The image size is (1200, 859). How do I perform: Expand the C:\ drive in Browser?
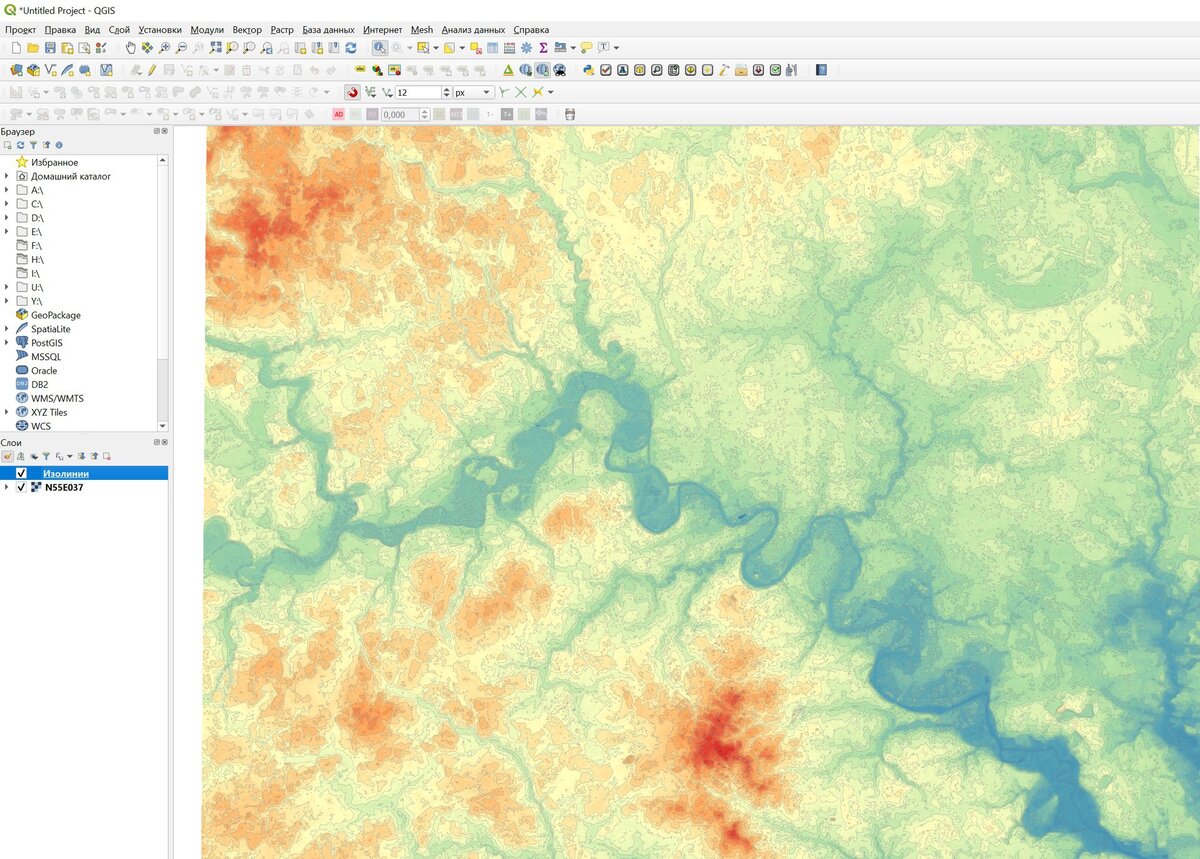pyautogui.click(x=7, y=204)
